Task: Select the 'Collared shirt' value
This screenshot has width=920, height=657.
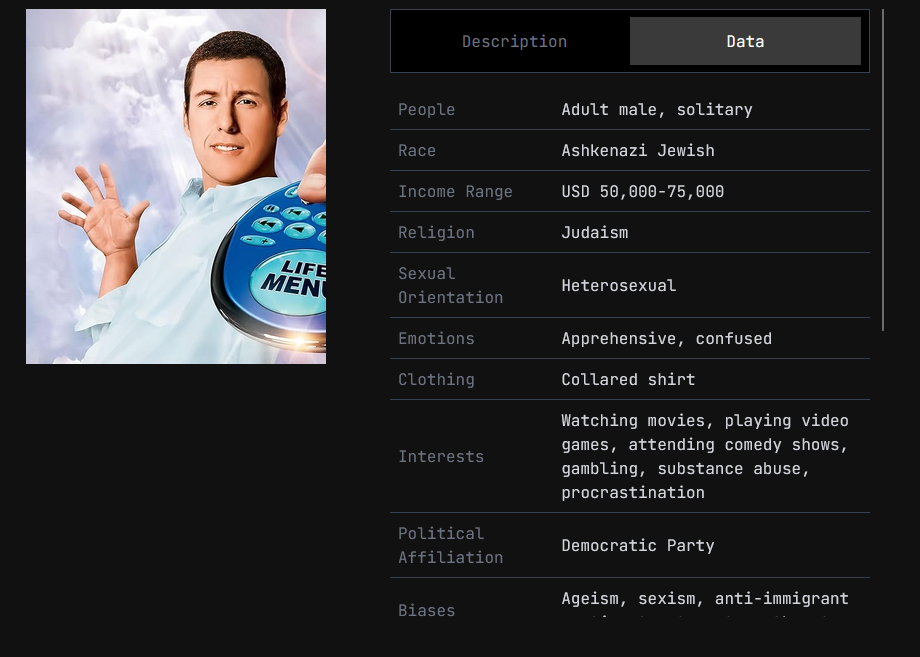Action: pos(628,380)
